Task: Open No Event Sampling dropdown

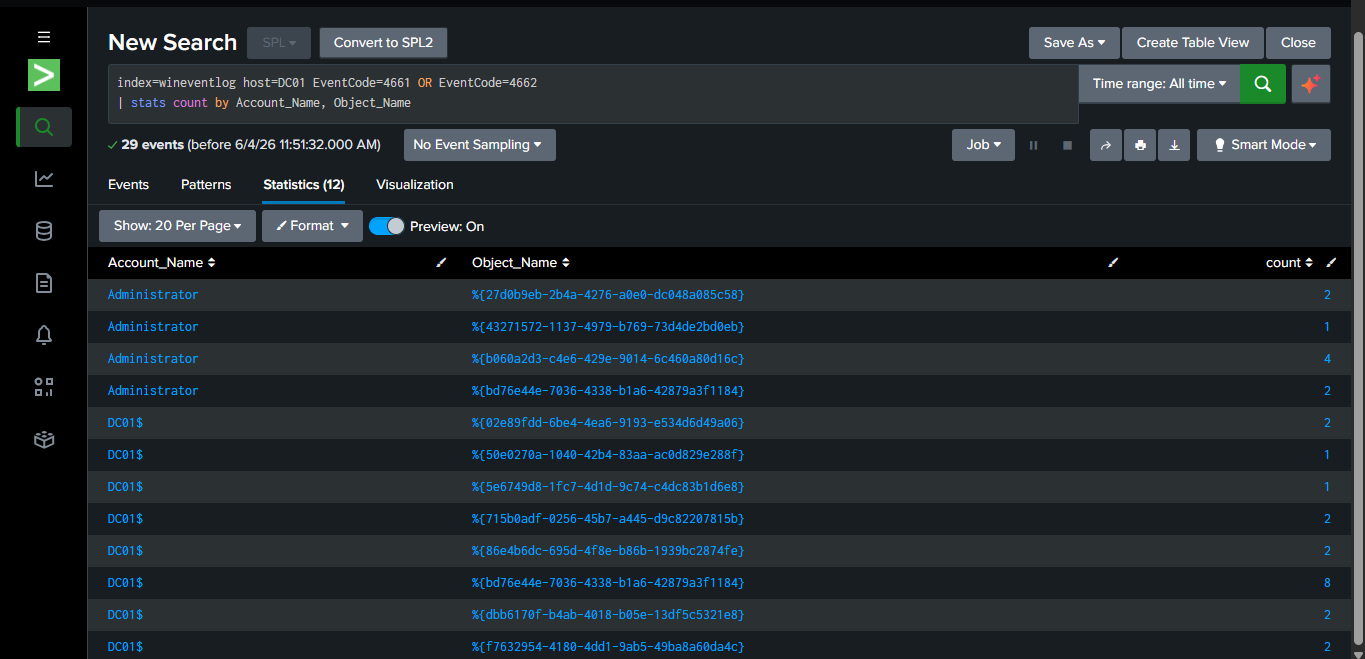Action: pos(479,145)
